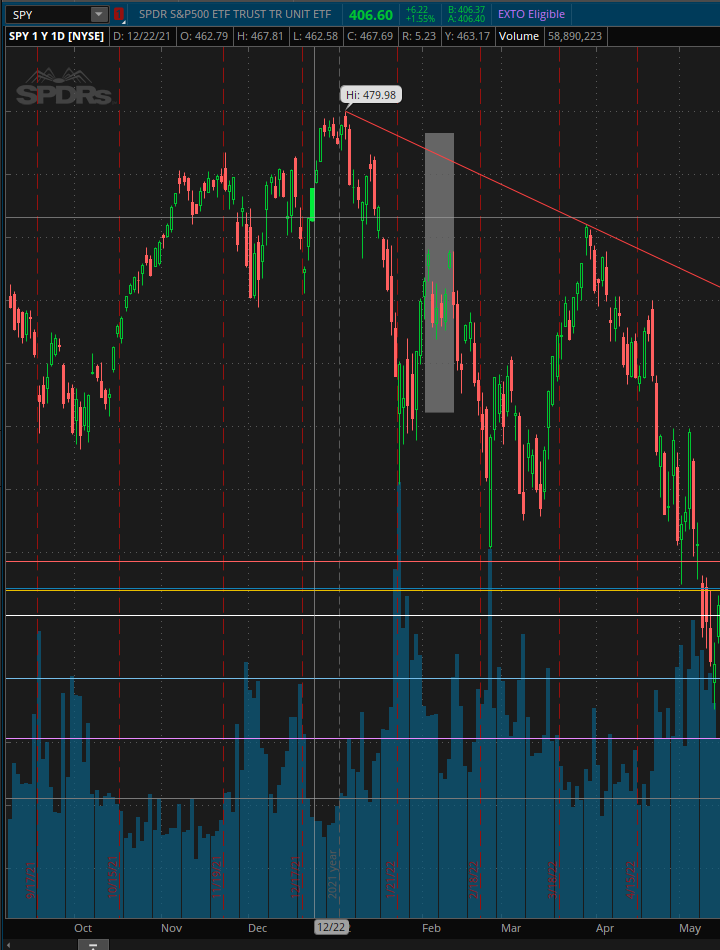Click the 4/15/22 expiration date marker
The height and width of the screenshot is (950, 720).
(x=631, y=880)
